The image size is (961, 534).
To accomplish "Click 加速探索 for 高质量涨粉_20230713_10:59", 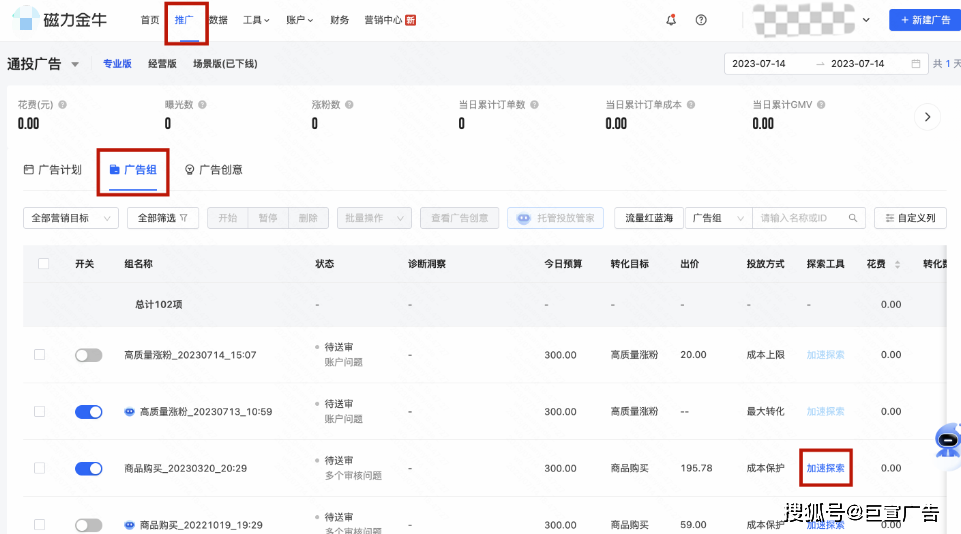I will 826,411.
